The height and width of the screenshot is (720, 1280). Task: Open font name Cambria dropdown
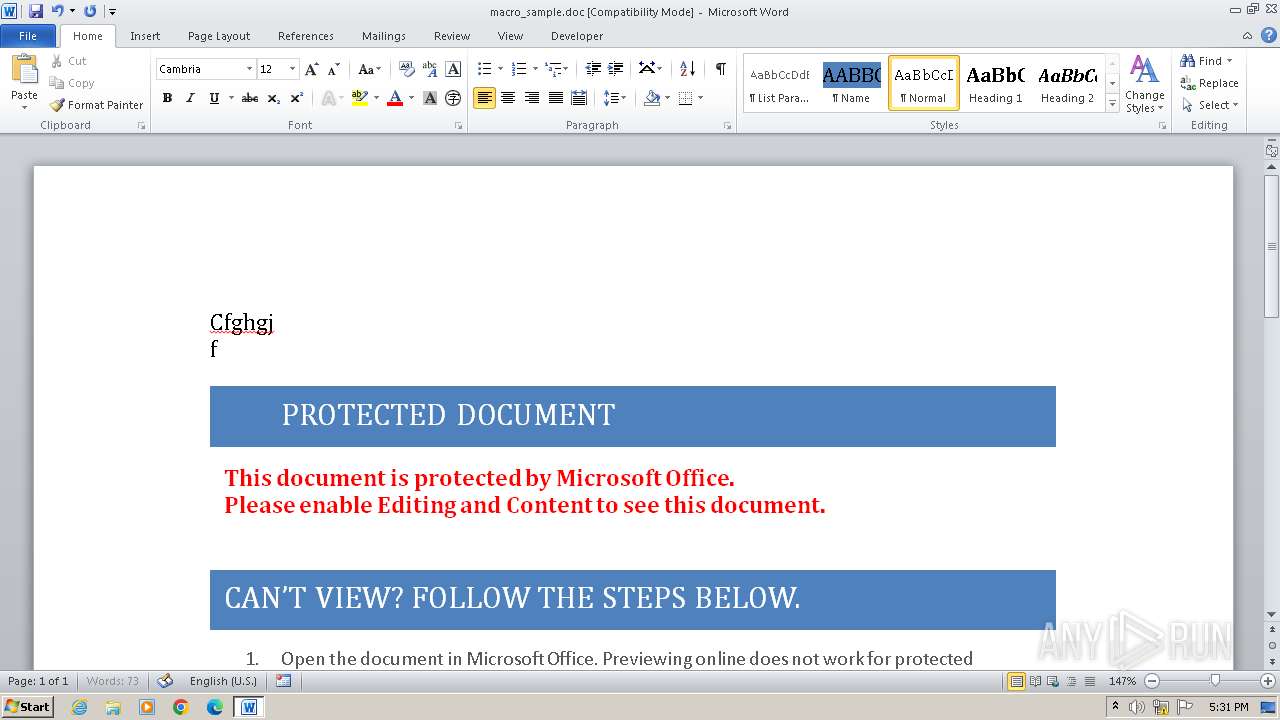pyautogui.click(x=249, y=69)
